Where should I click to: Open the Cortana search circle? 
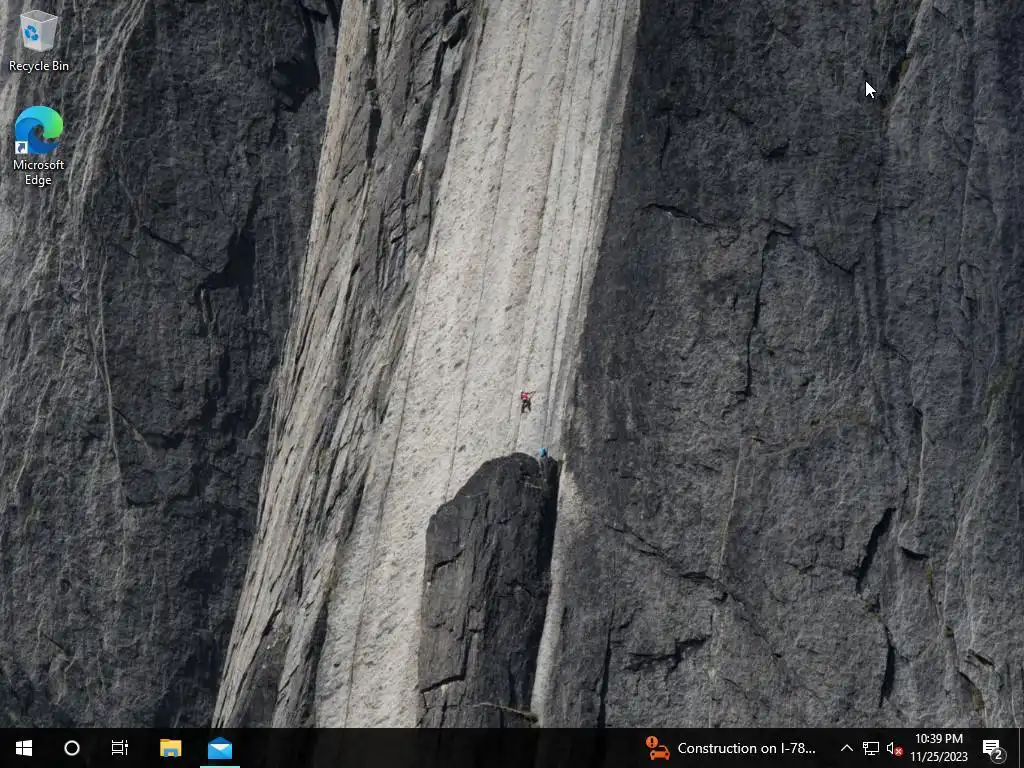pos(72,748)
